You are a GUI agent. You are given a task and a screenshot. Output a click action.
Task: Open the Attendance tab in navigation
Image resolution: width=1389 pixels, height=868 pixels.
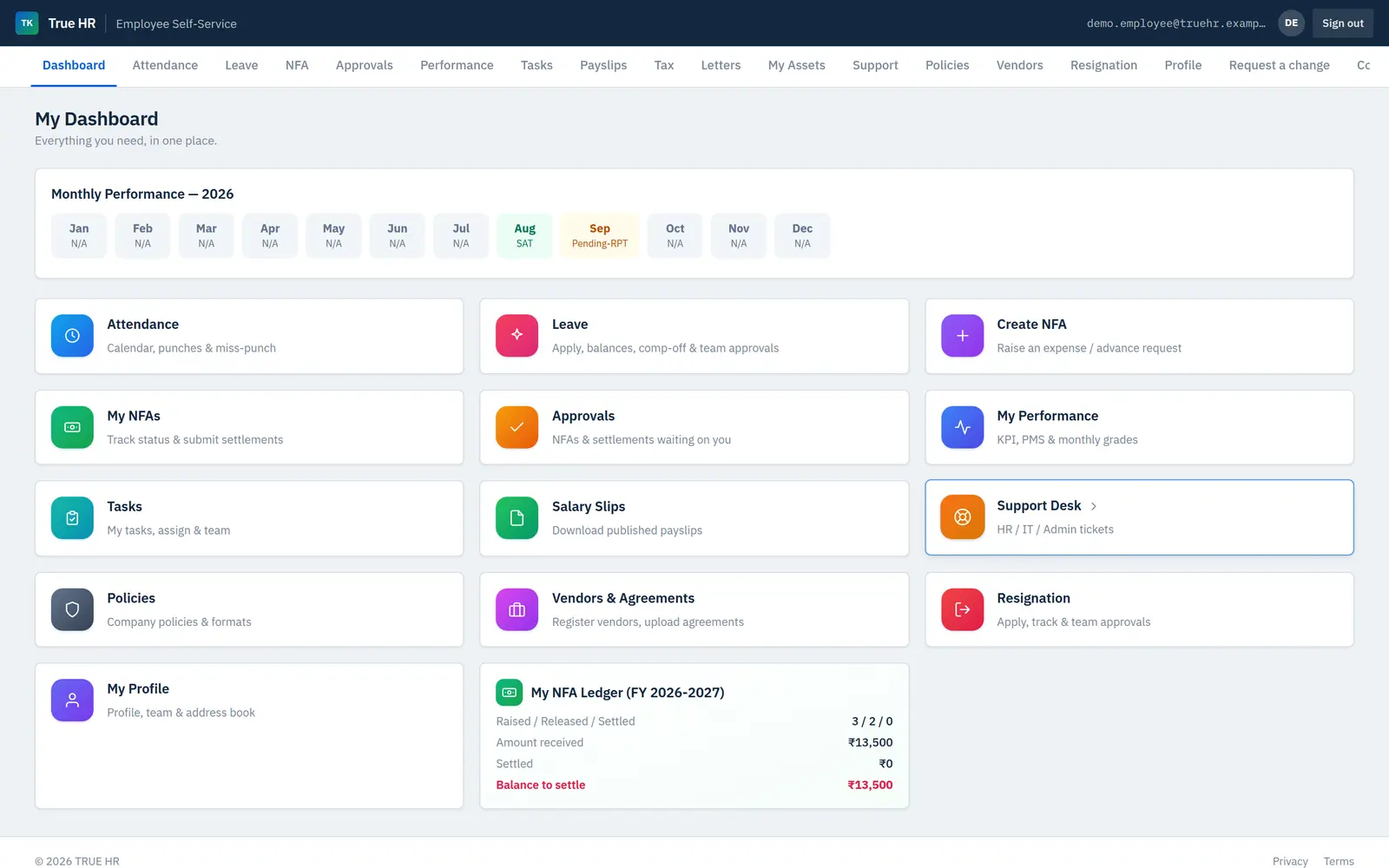click(165, 66)
